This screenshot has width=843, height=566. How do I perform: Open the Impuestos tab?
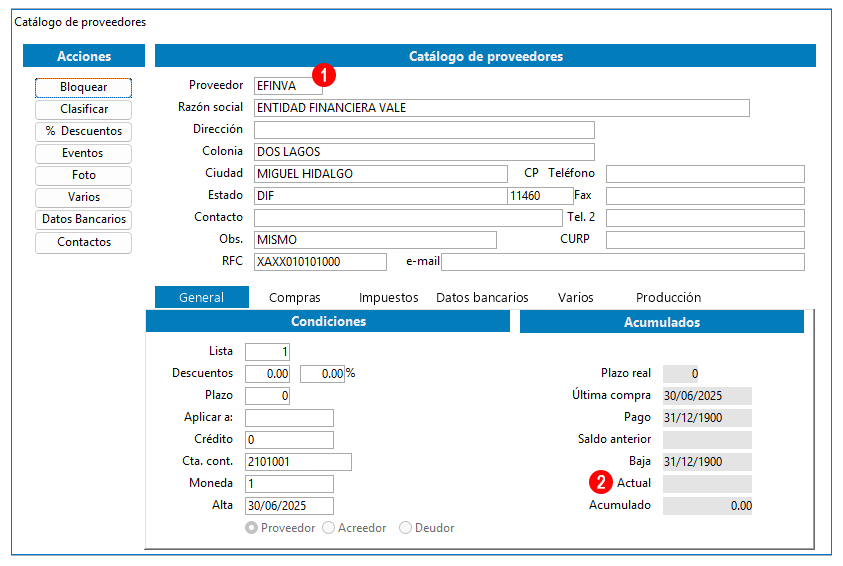(x=389, y=297)
